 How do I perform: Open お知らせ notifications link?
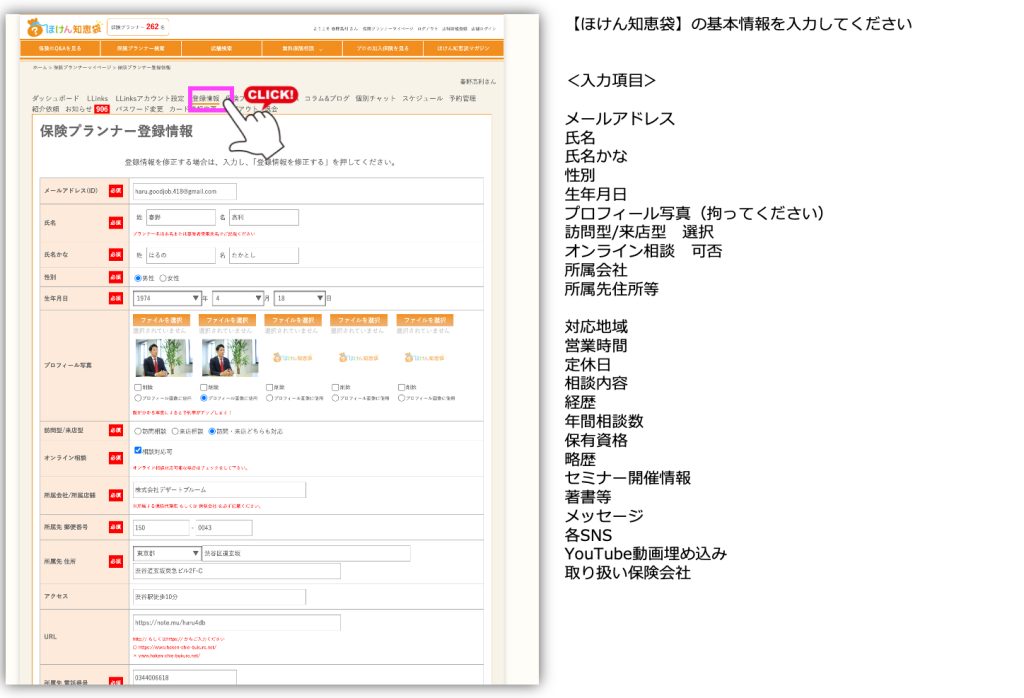click(x=78, y=109)
